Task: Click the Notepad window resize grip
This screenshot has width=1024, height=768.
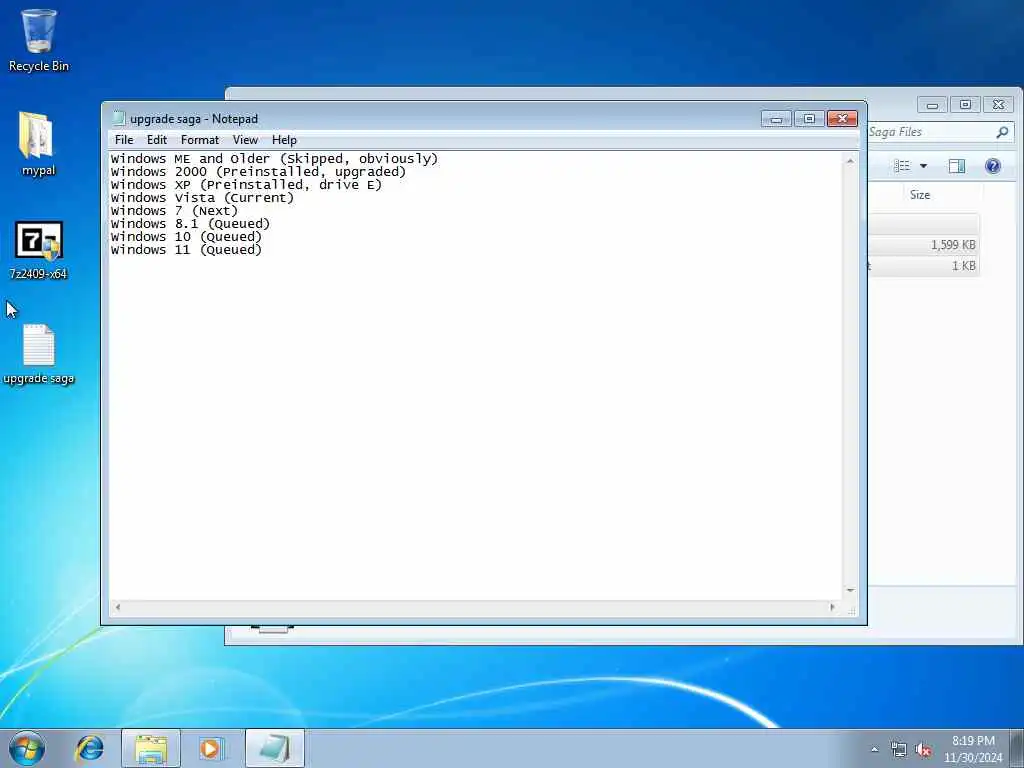Action: coord(851,611)
